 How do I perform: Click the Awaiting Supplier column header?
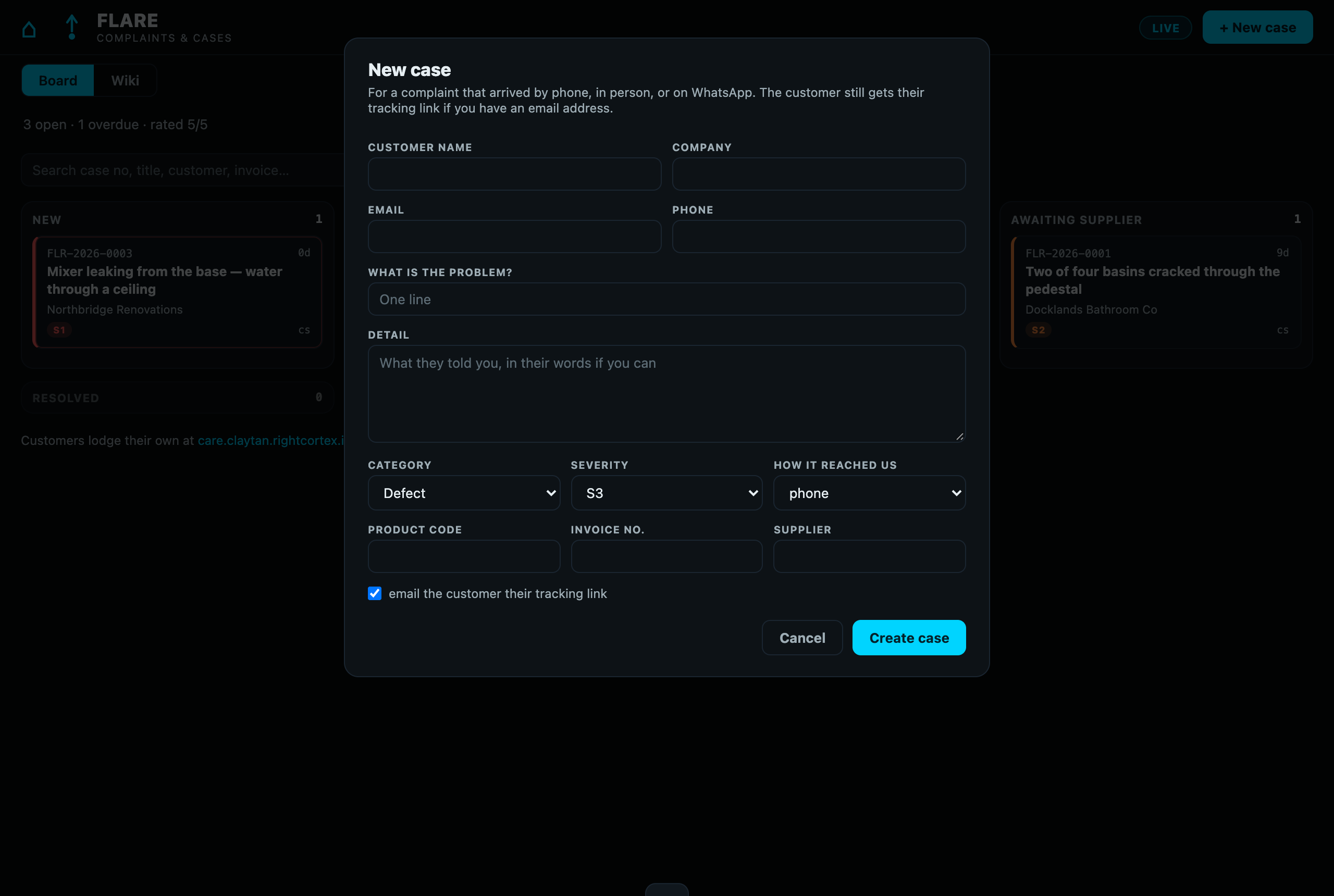point(1076,220)
